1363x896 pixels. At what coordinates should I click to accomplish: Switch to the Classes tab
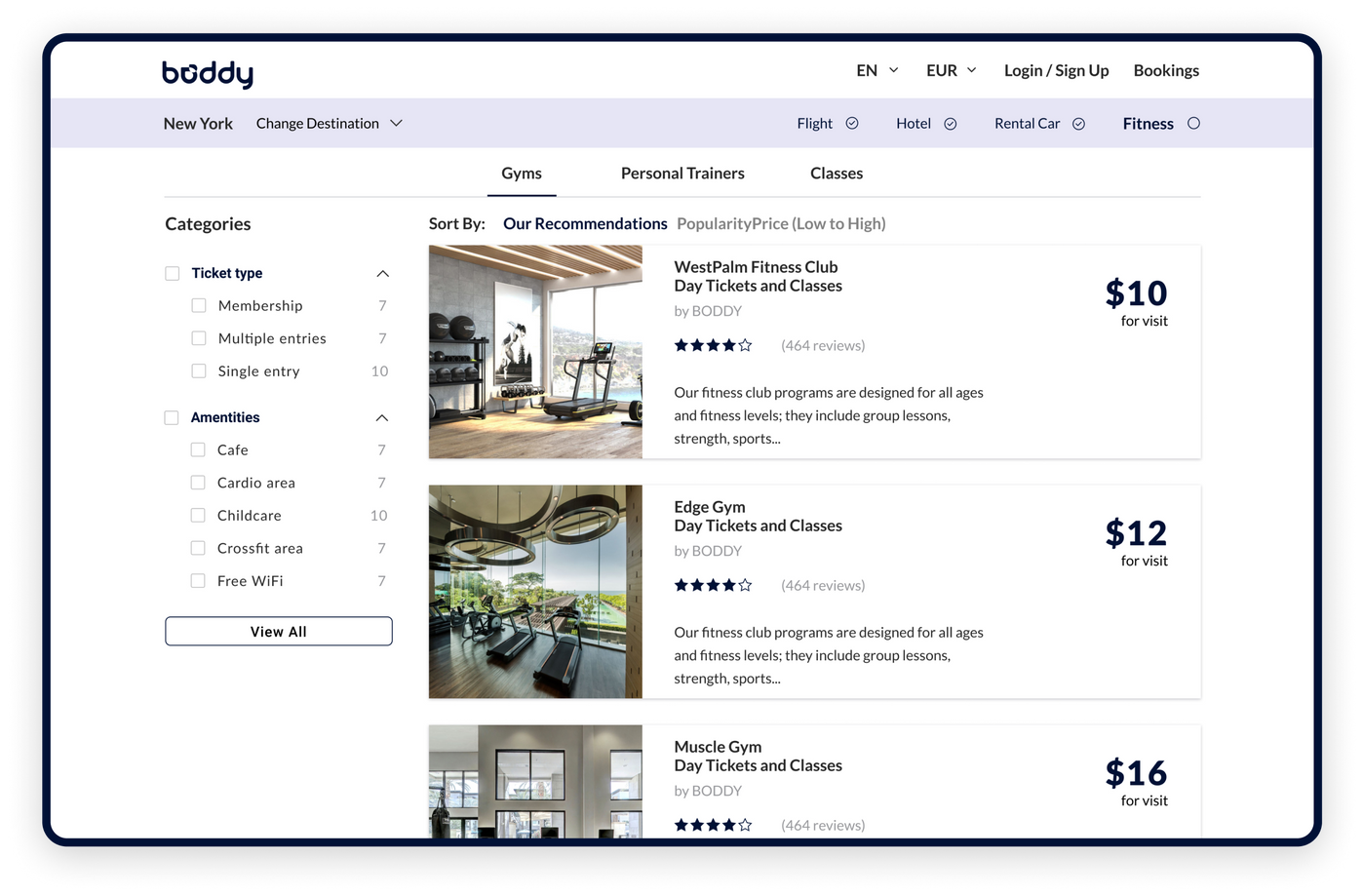(837, 174)
